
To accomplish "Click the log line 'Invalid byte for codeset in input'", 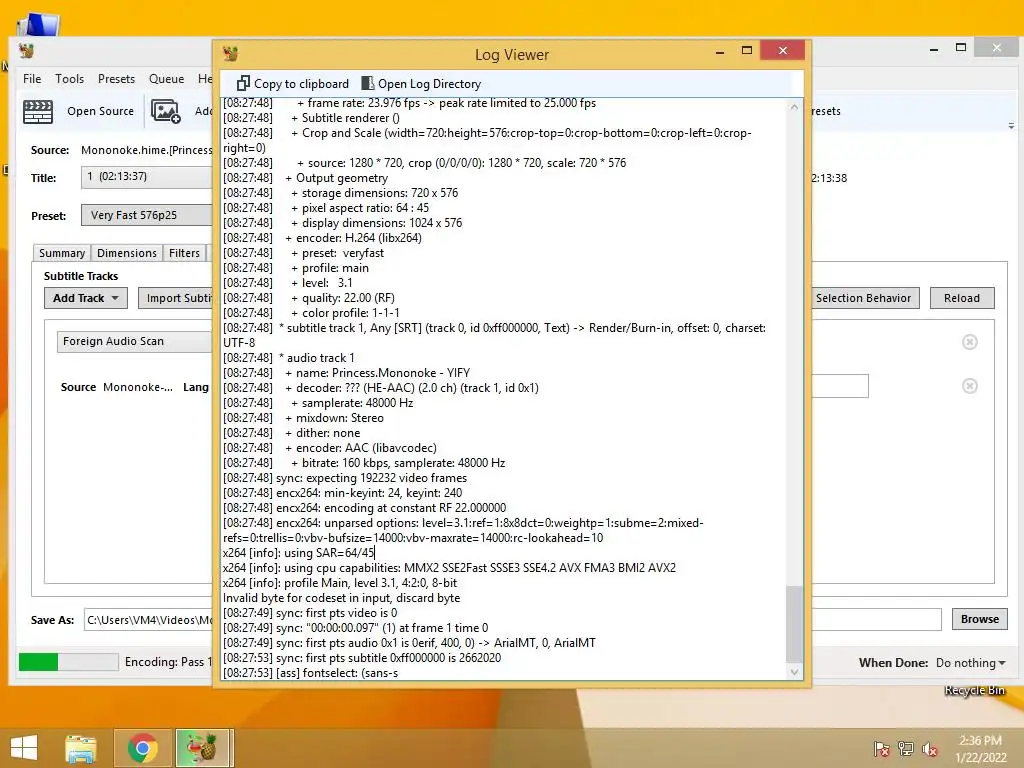I will coord(341,598).
